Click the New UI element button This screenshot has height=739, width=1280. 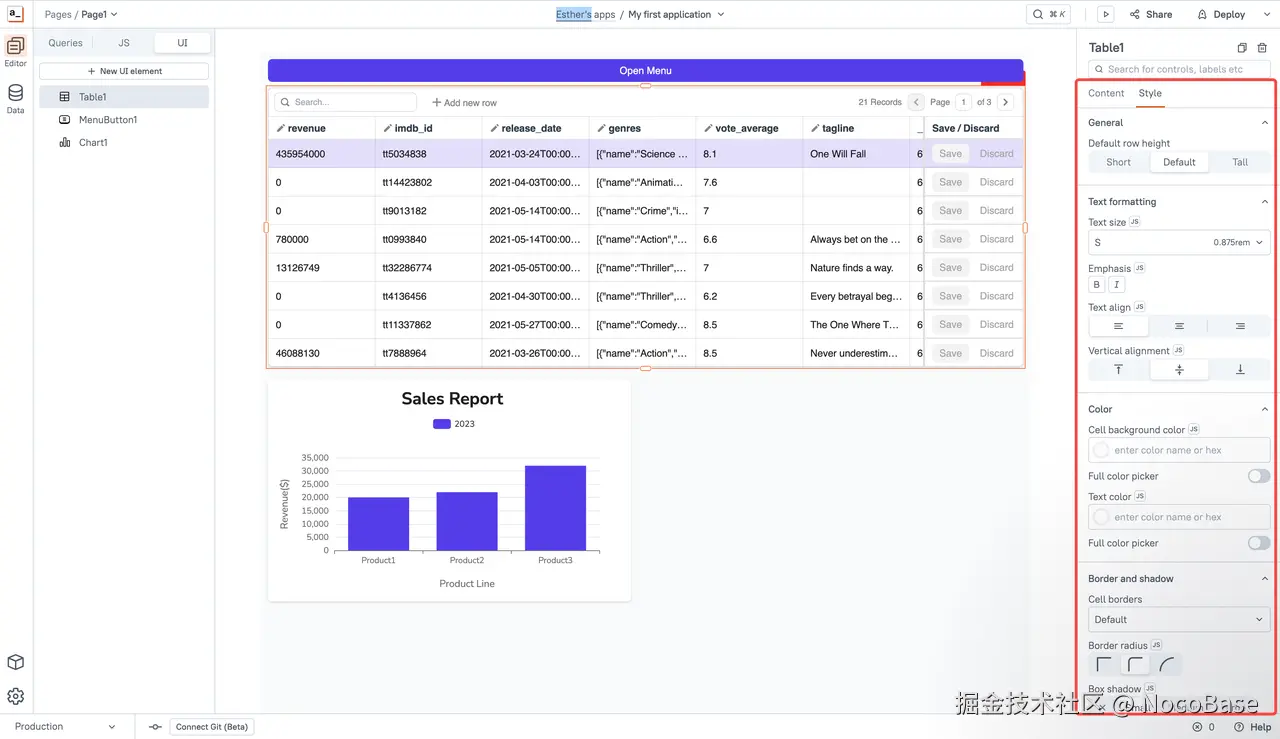pos(123,71)
